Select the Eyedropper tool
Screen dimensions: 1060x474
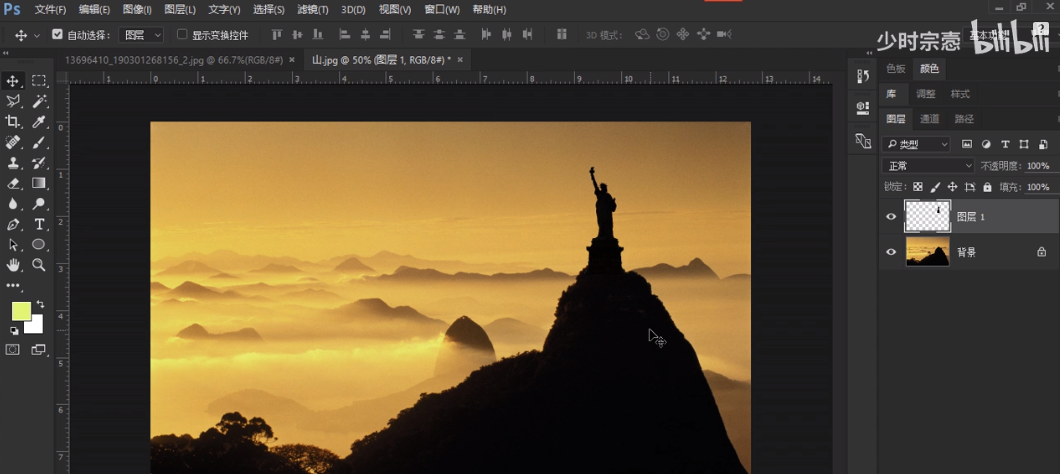(x=39, y=122)
